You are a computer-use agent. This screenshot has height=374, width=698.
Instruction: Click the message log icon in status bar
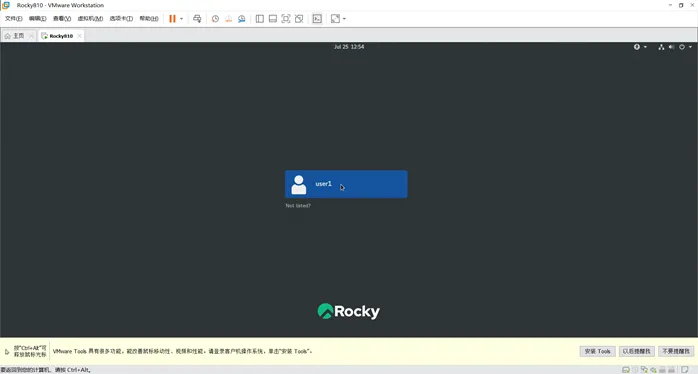pos(685,370)
